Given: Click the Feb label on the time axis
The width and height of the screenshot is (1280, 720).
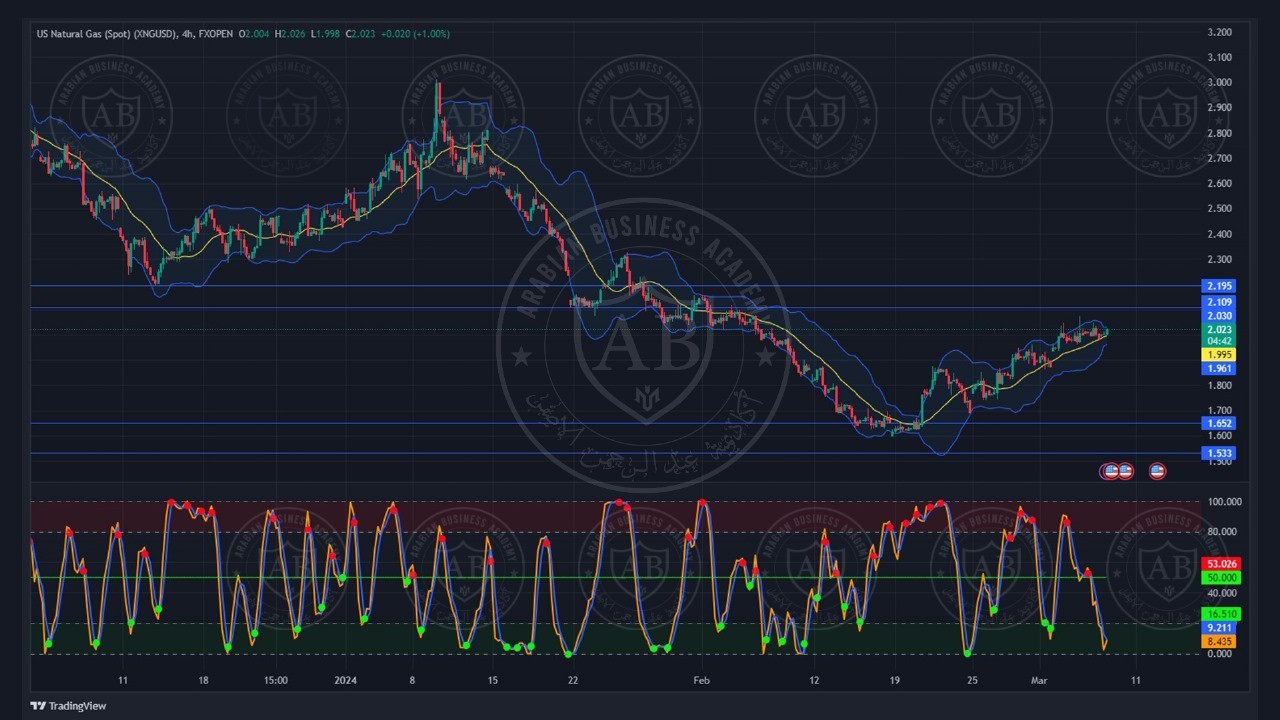Looking at the screenshot, I should click(701, 681).
